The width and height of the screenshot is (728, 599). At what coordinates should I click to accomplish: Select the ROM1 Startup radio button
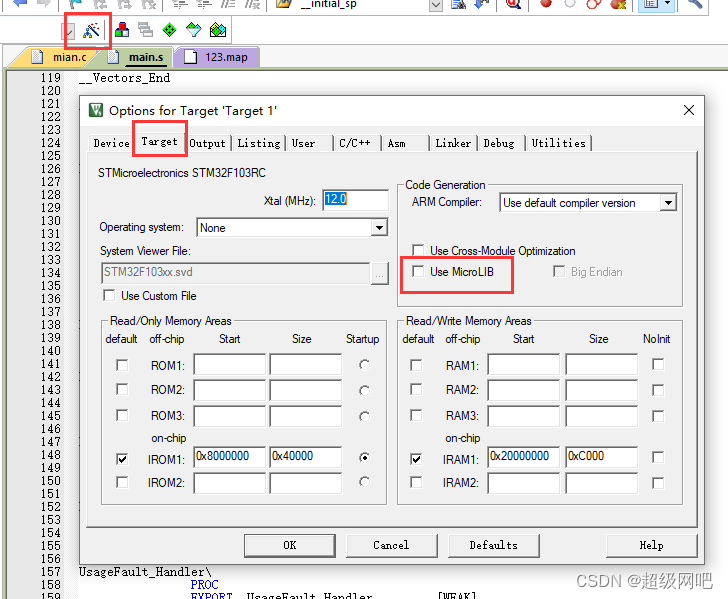pos(364,365)
